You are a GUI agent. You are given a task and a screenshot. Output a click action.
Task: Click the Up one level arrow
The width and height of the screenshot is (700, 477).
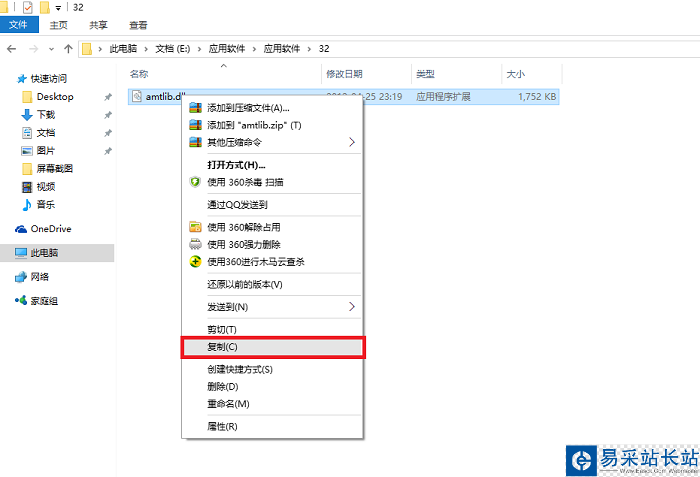tap(68, 49)
